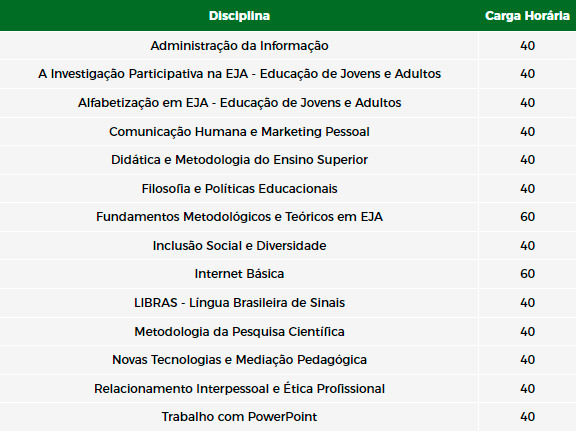Click the 60 hours value for Internet Básica

click(527, 274)
